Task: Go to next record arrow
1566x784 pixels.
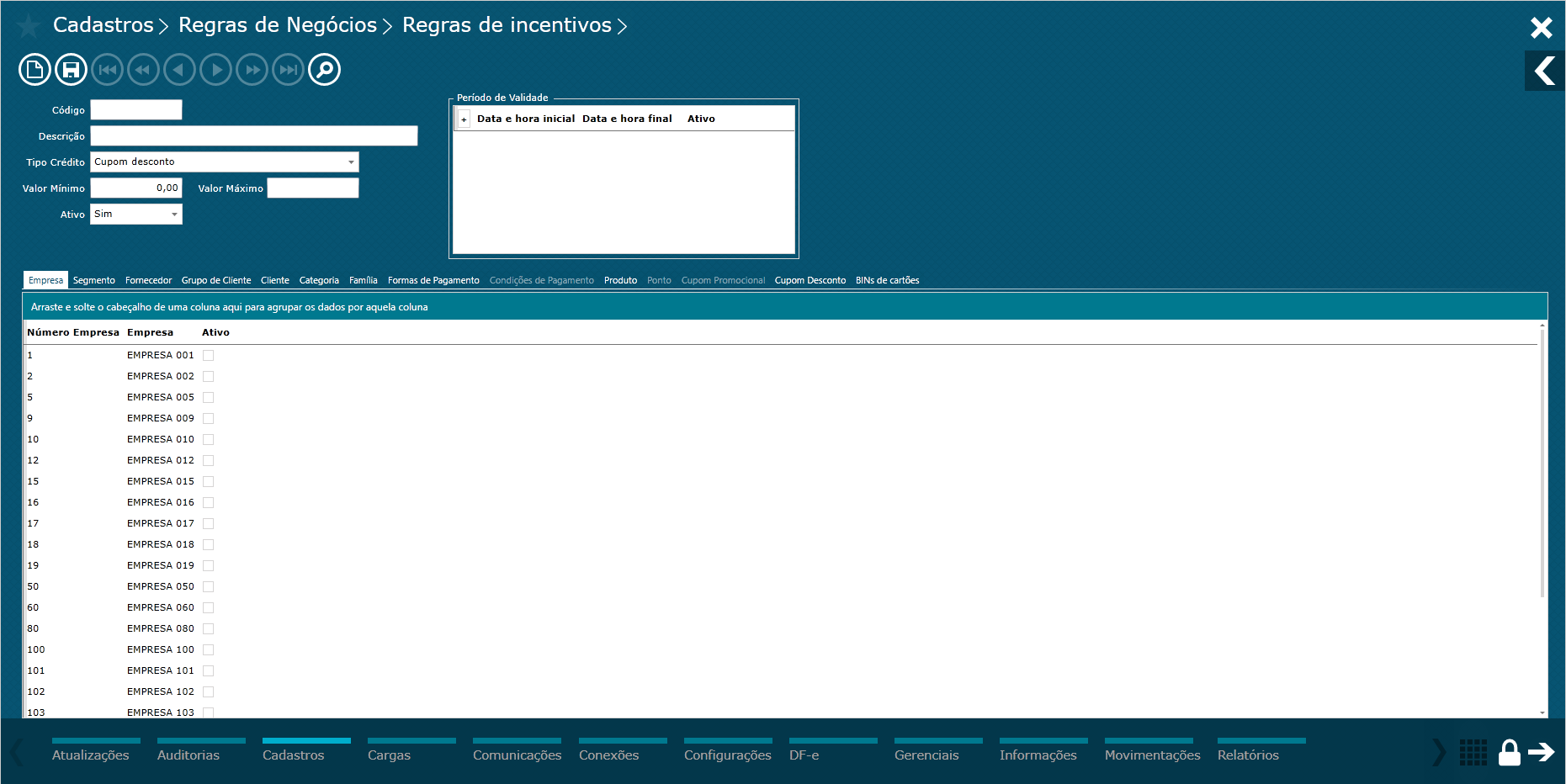Action: click(216, 70)
